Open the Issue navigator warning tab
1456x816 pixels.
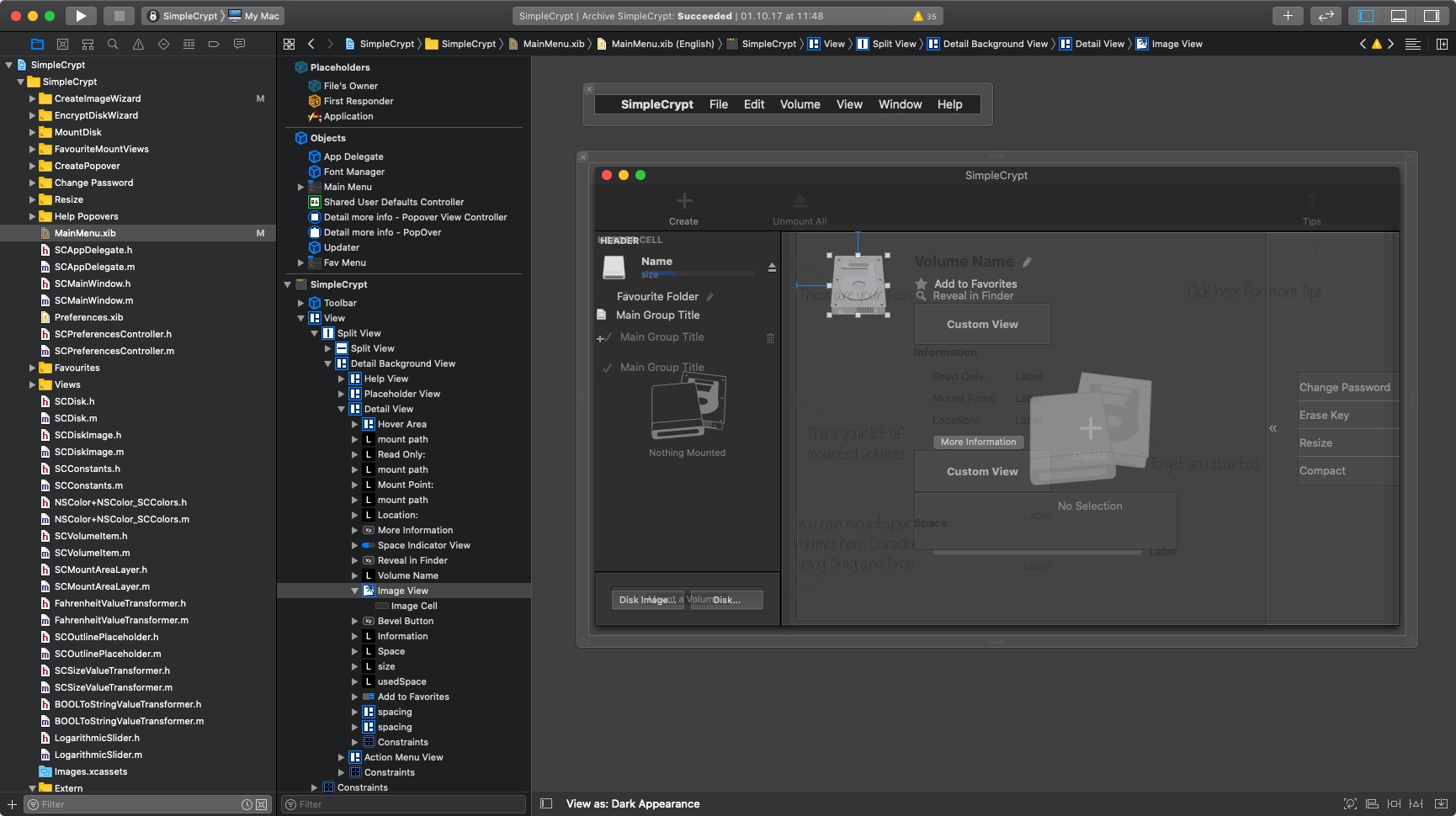138,44
